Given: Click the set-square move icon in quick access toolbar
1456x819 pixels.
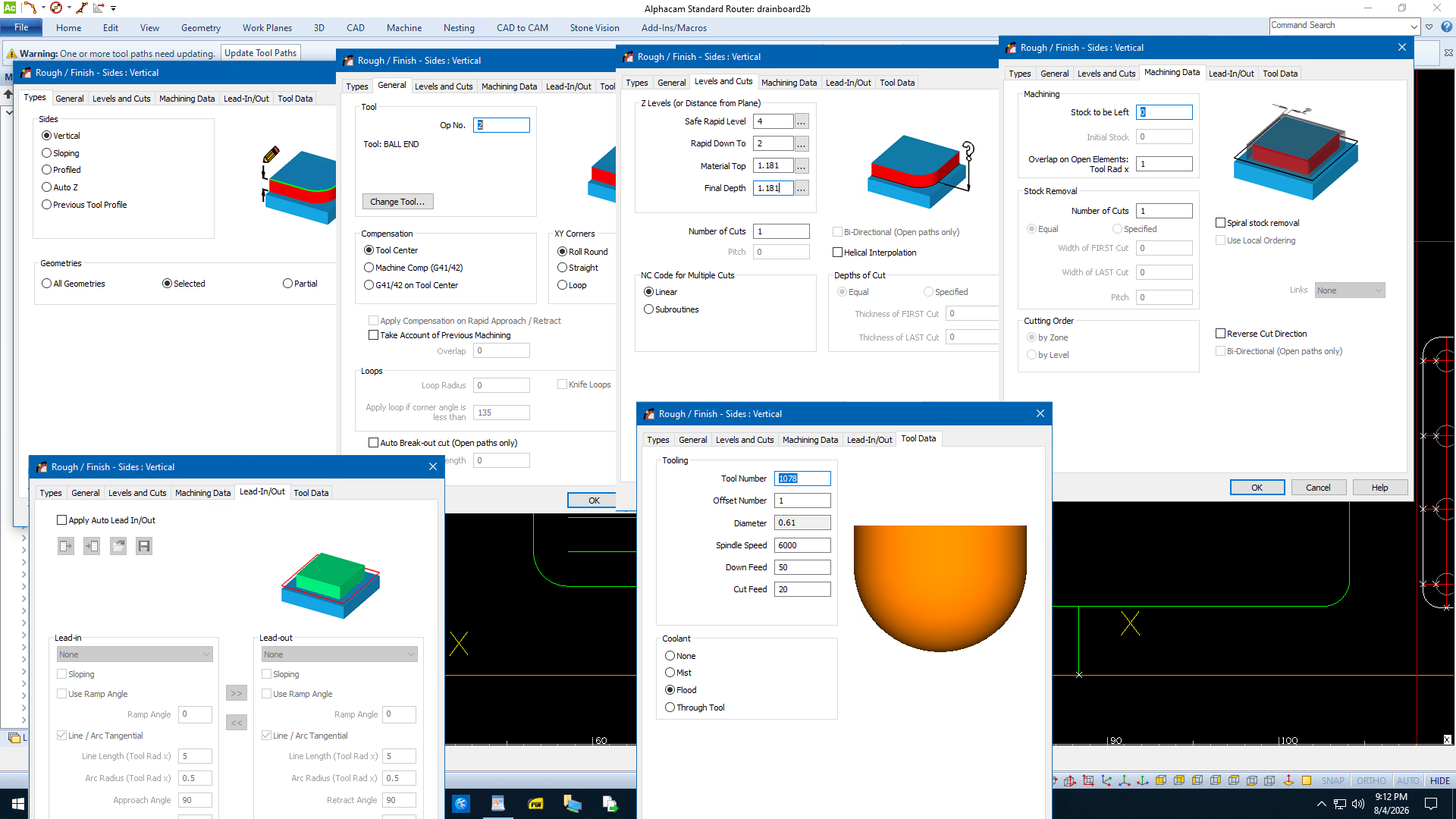Looking at the screenshot, I should click(x=99, y=8).
